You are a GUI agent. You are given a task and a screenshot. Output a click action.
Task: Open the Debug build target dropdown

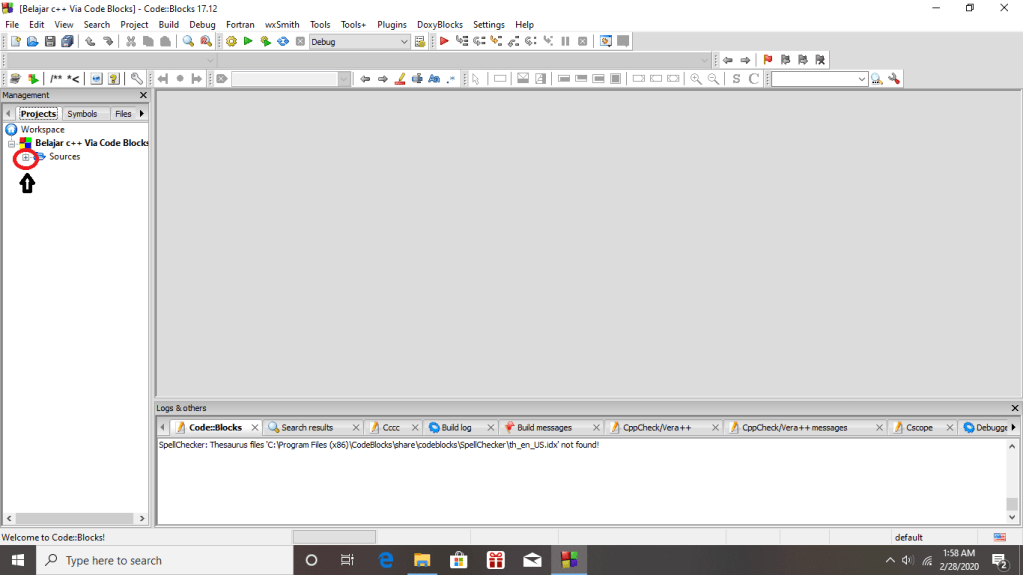pos(404,42)
